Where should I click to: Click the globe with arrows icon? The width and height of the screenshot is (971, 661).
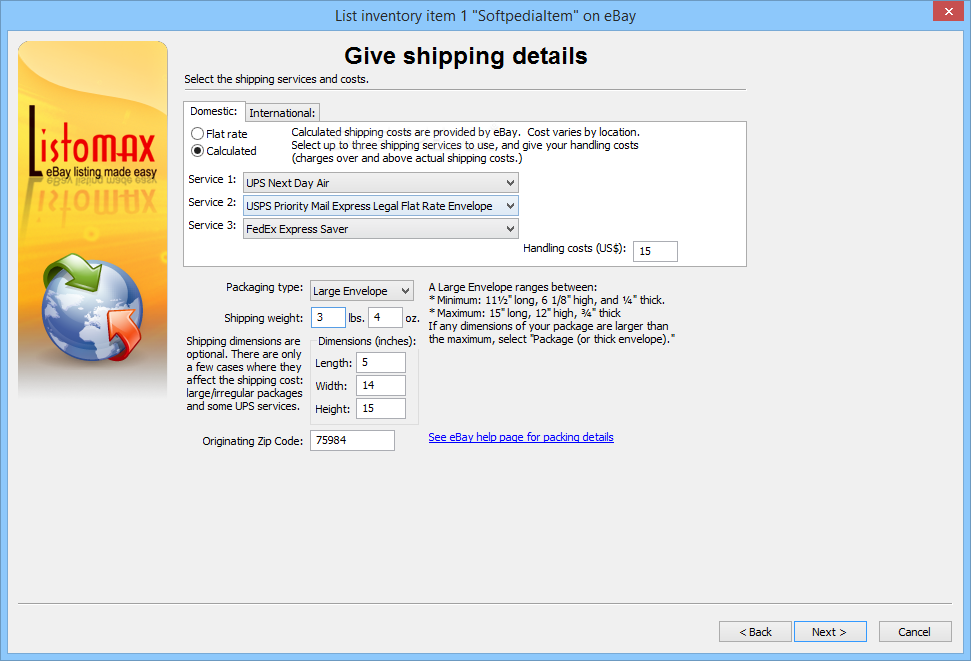click(92, 307)
